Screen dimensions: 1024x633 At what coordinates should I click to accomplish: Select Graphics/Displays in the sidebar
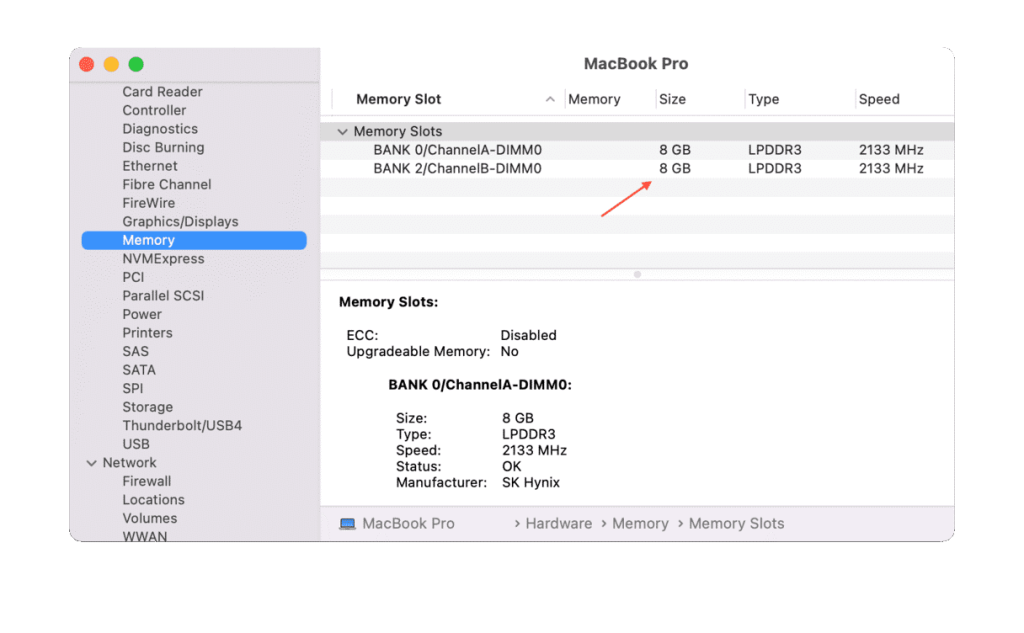180,222
